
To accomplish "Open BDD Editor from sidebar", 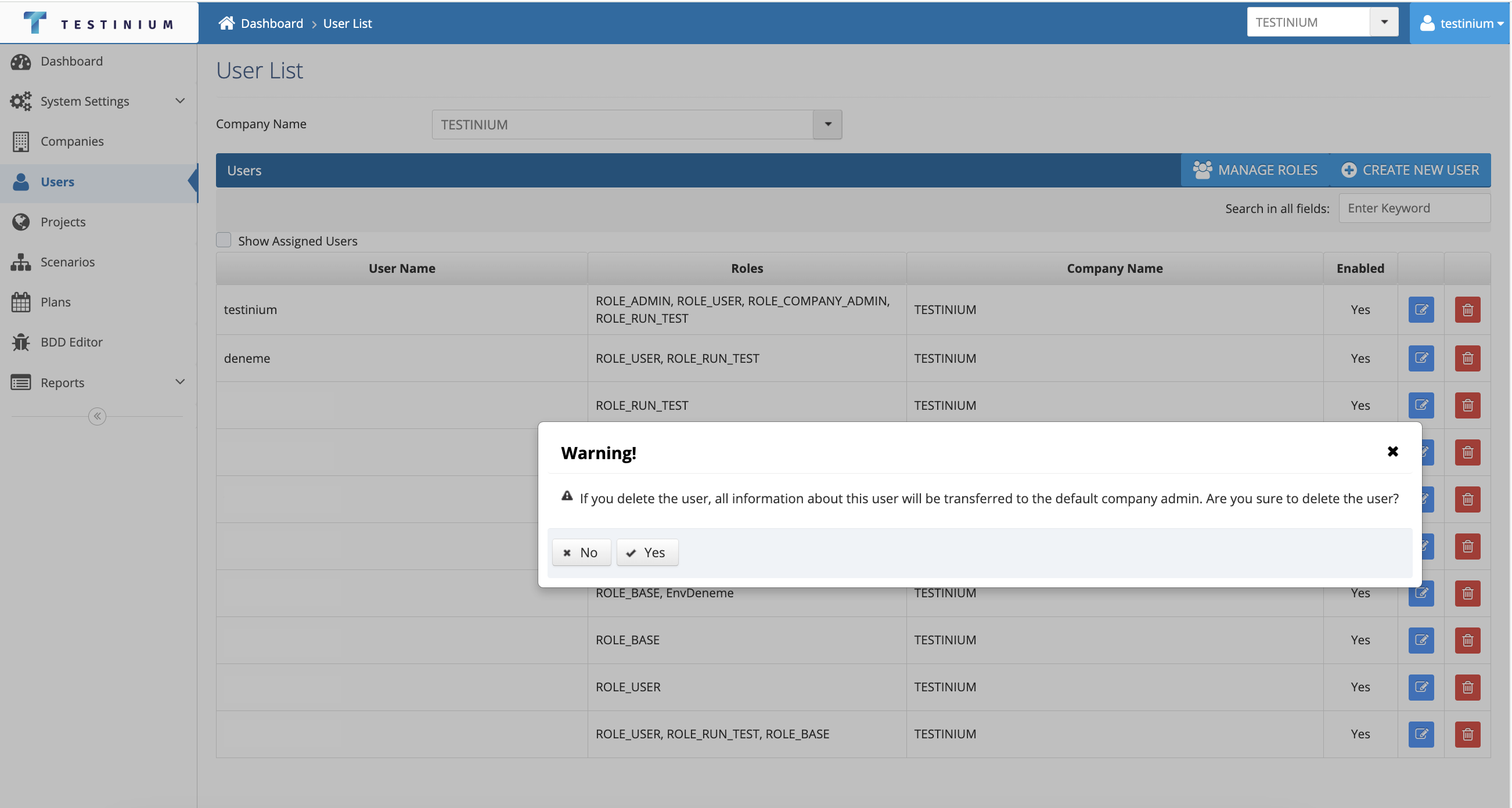I will (x=71, y=342).
